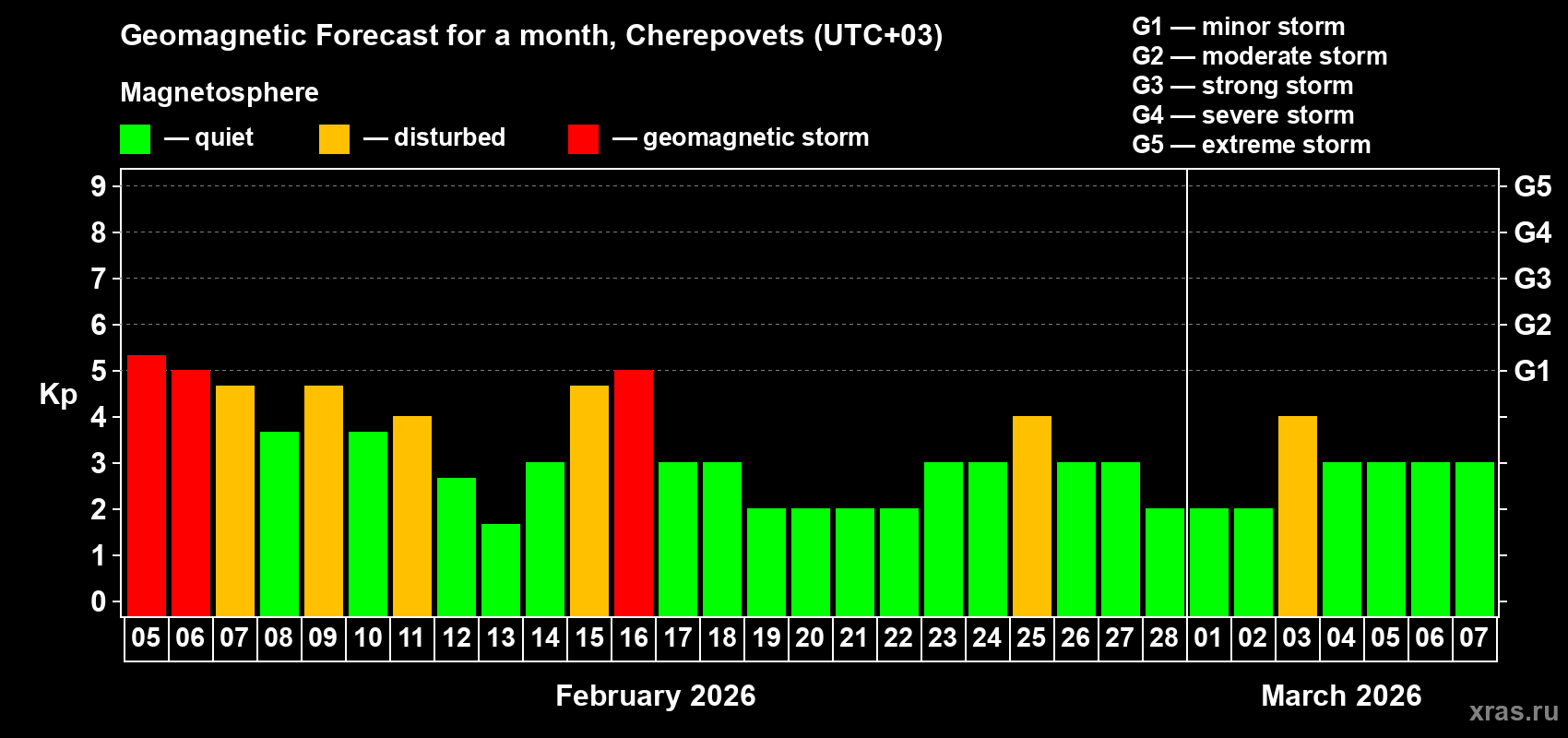This screenshot has height=738, width=1568.
Task: Click 'G3 — strong storm' legend text
Action: tap(1242, 86)
